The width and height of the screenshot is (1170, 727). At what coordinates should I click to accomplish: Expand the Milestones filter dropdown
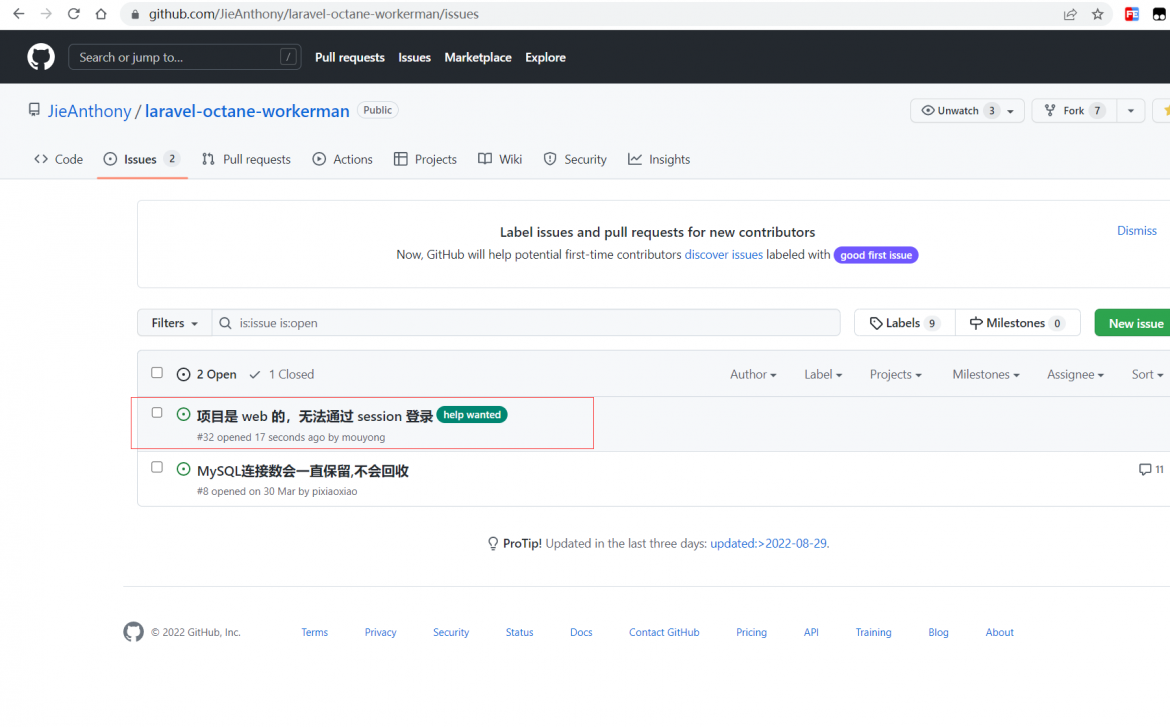[x=986, y=374]
